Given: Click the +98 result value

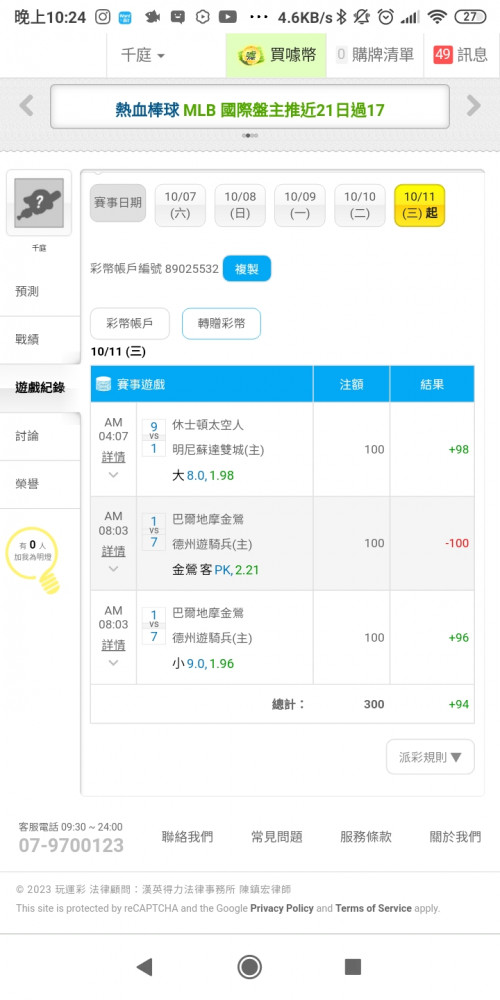Looking at the screenshot, I should coord(459,450).
